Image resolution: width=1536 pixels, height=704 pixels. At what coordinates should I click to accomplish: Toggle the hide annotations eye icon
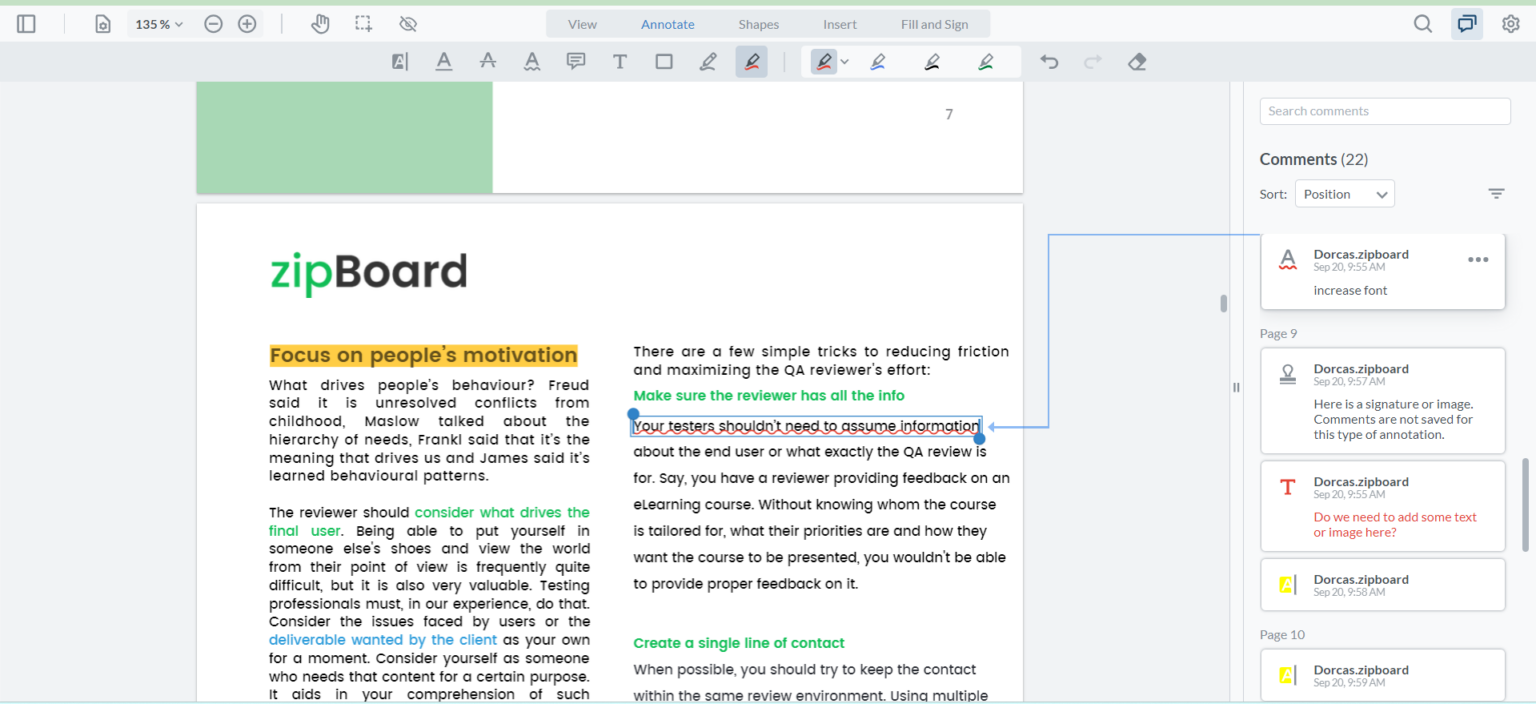click(x=407, y=23)
